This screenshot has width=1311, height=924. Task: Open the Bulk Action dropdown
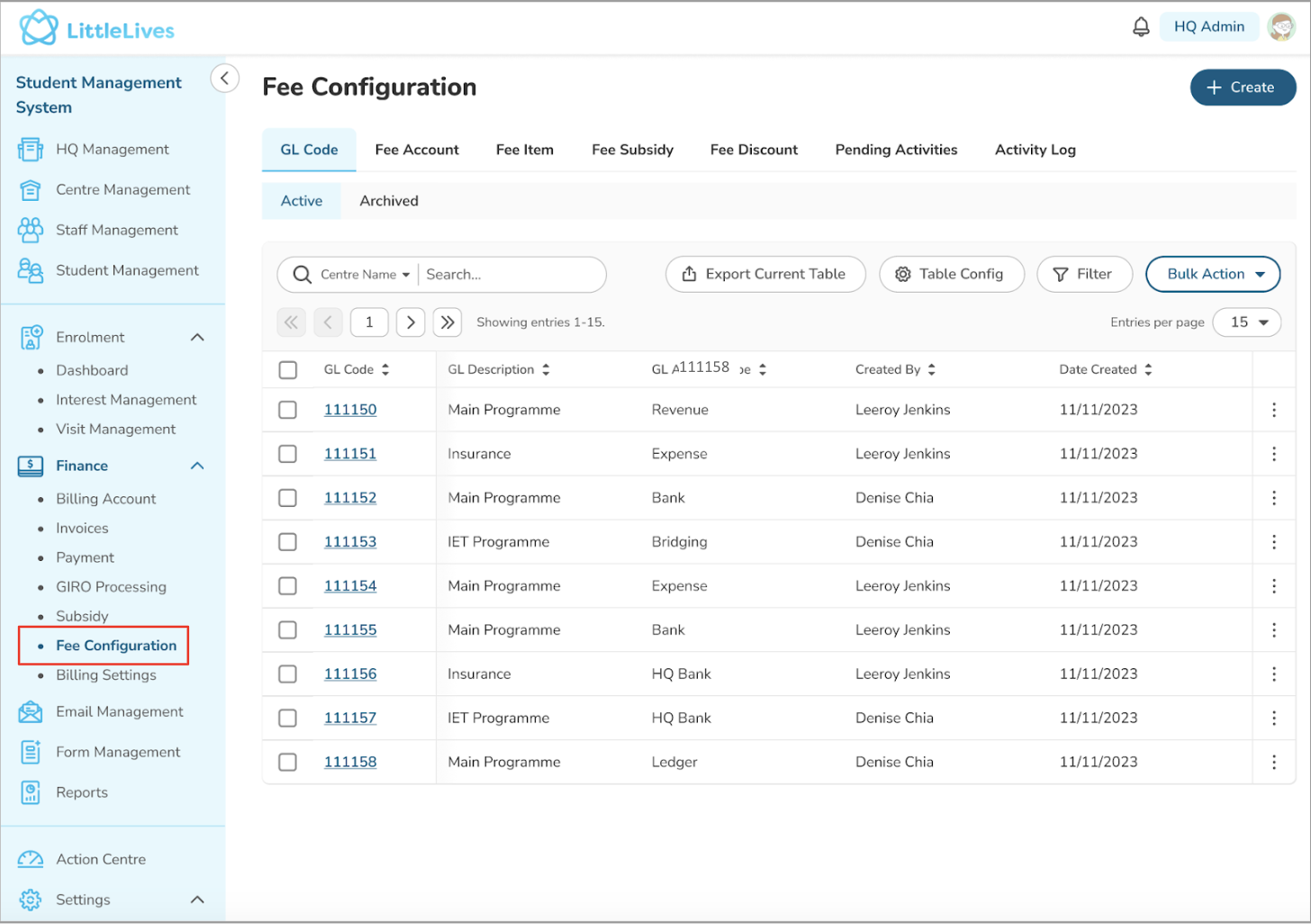point(1212,274)
